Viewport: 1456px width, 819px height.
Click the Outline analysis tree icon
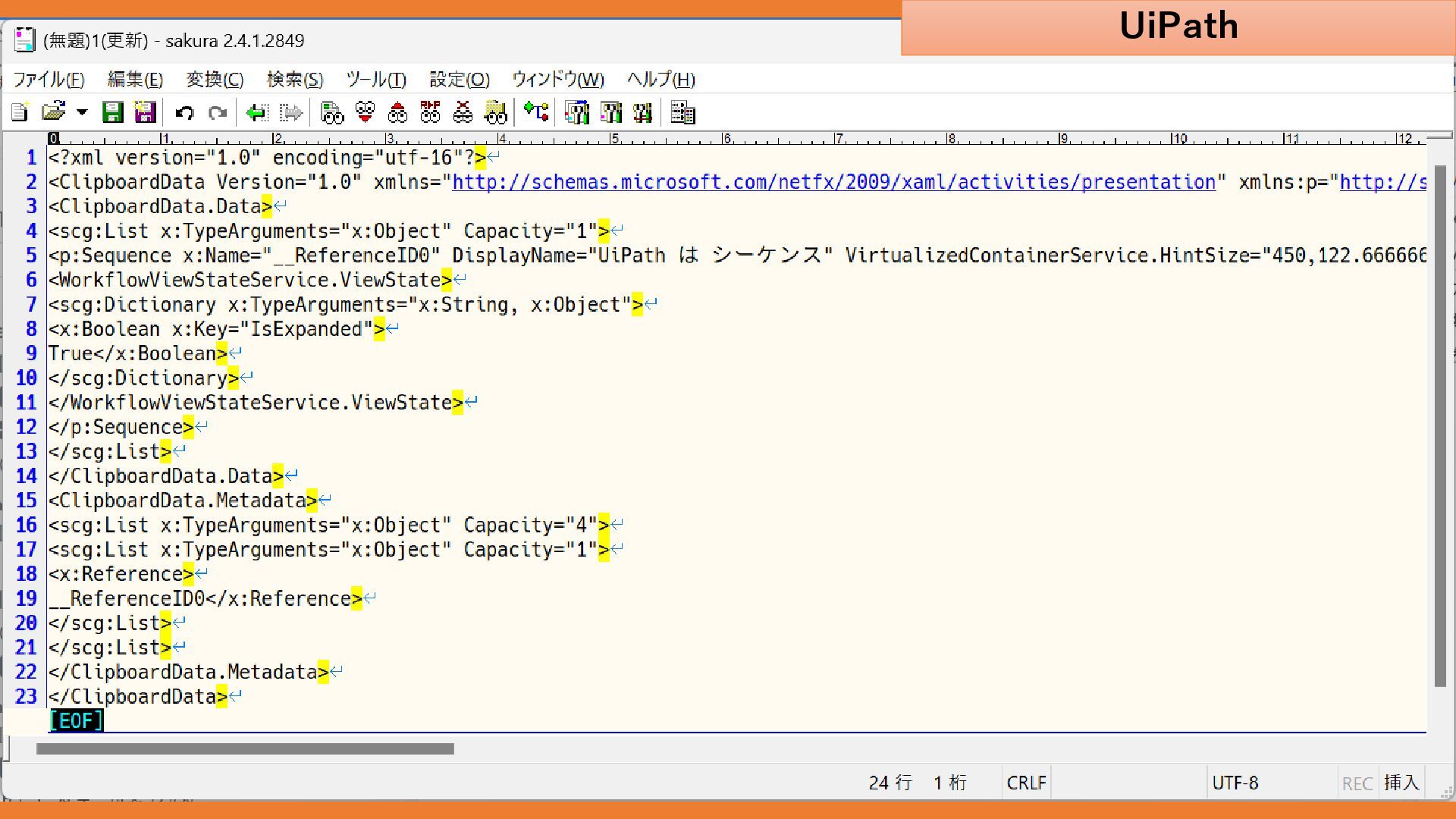pyautogui.click(x=536, y=113)
